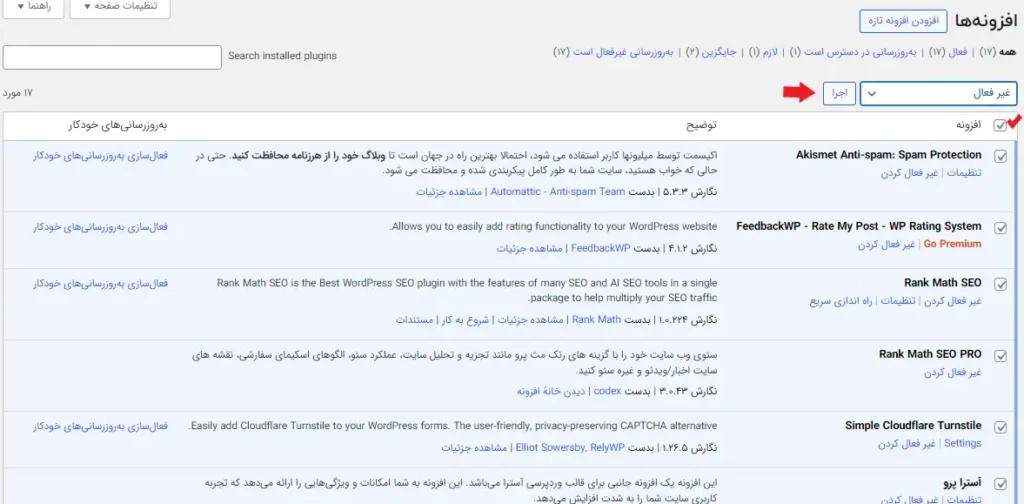The image size is (1024, 504).
Task: View Rank Math SEO plugin details
Action: pyautogui.click(x=530, y=319)
